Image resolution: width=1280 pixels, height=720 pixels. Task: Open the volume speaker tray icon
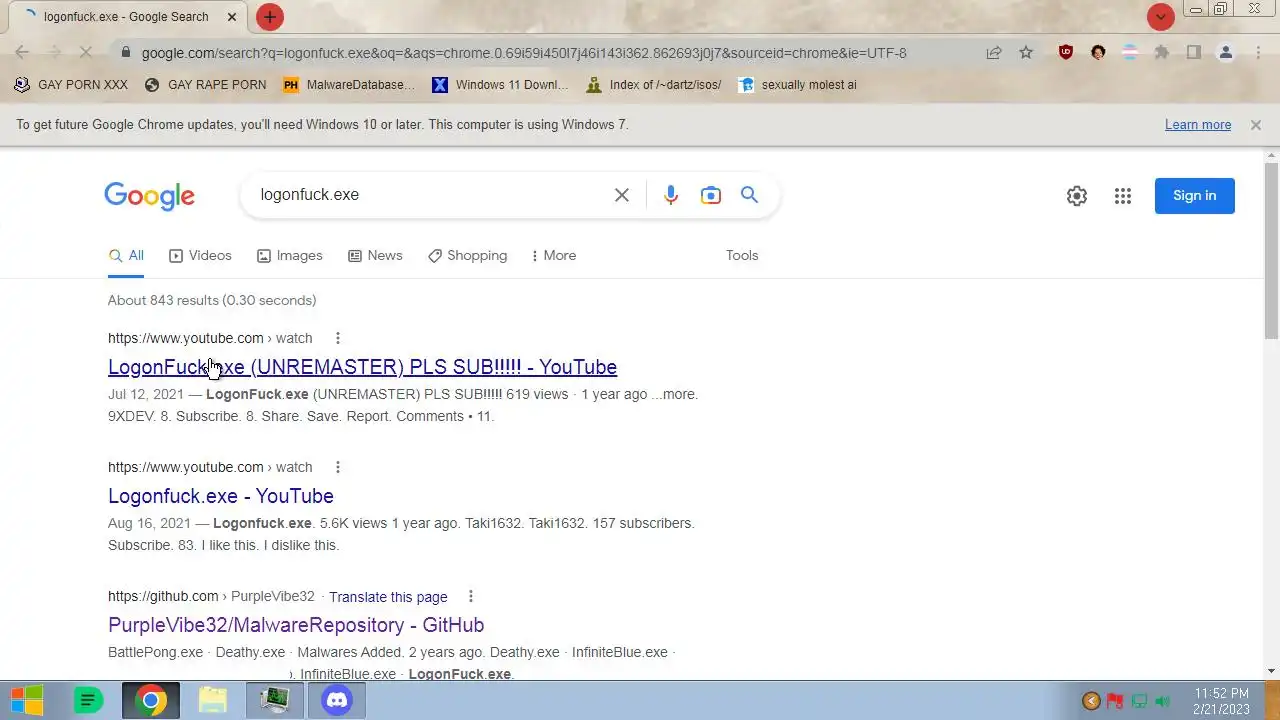tap(1163, 701)
